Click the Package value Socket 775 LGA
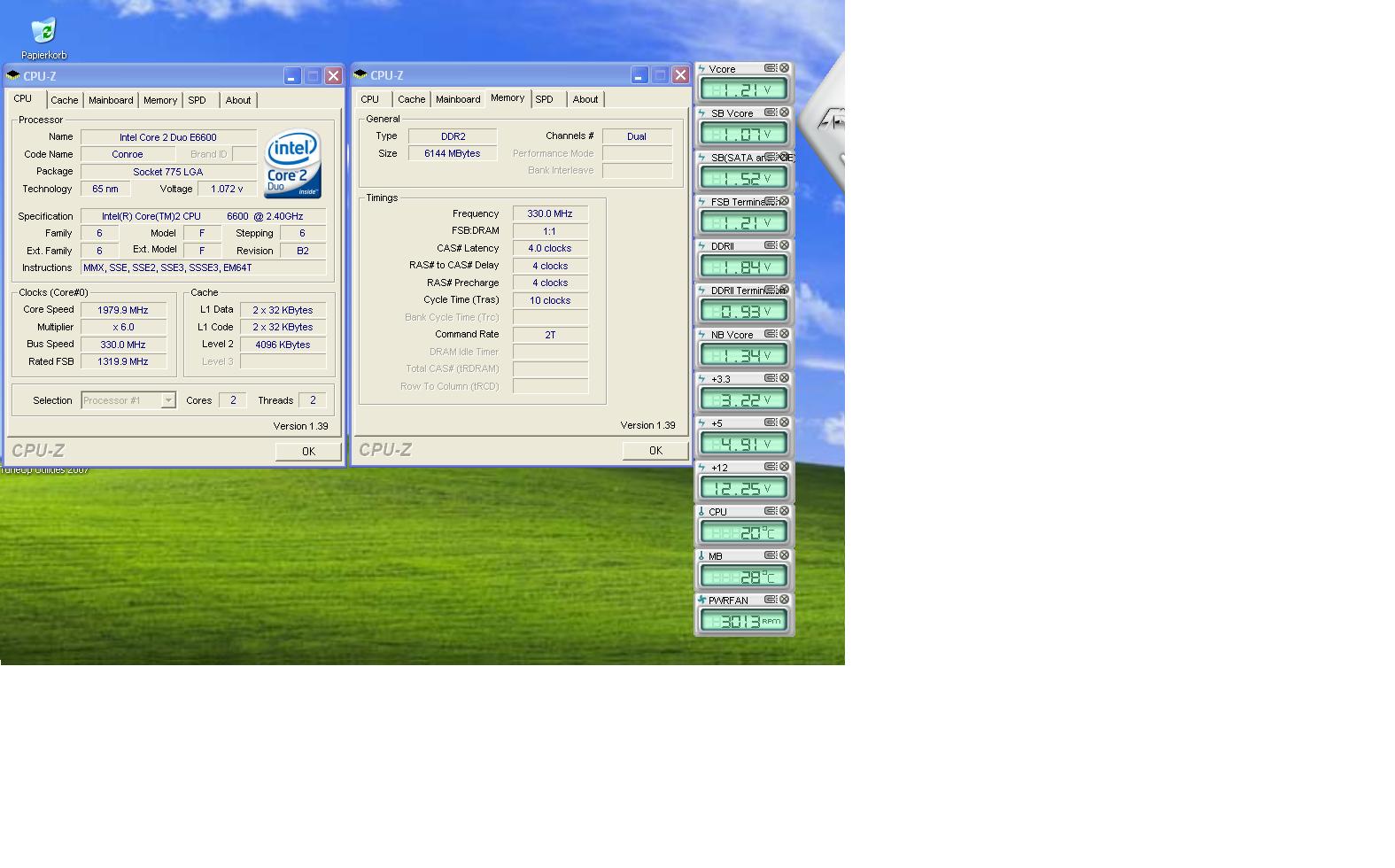 coord(168,172)
